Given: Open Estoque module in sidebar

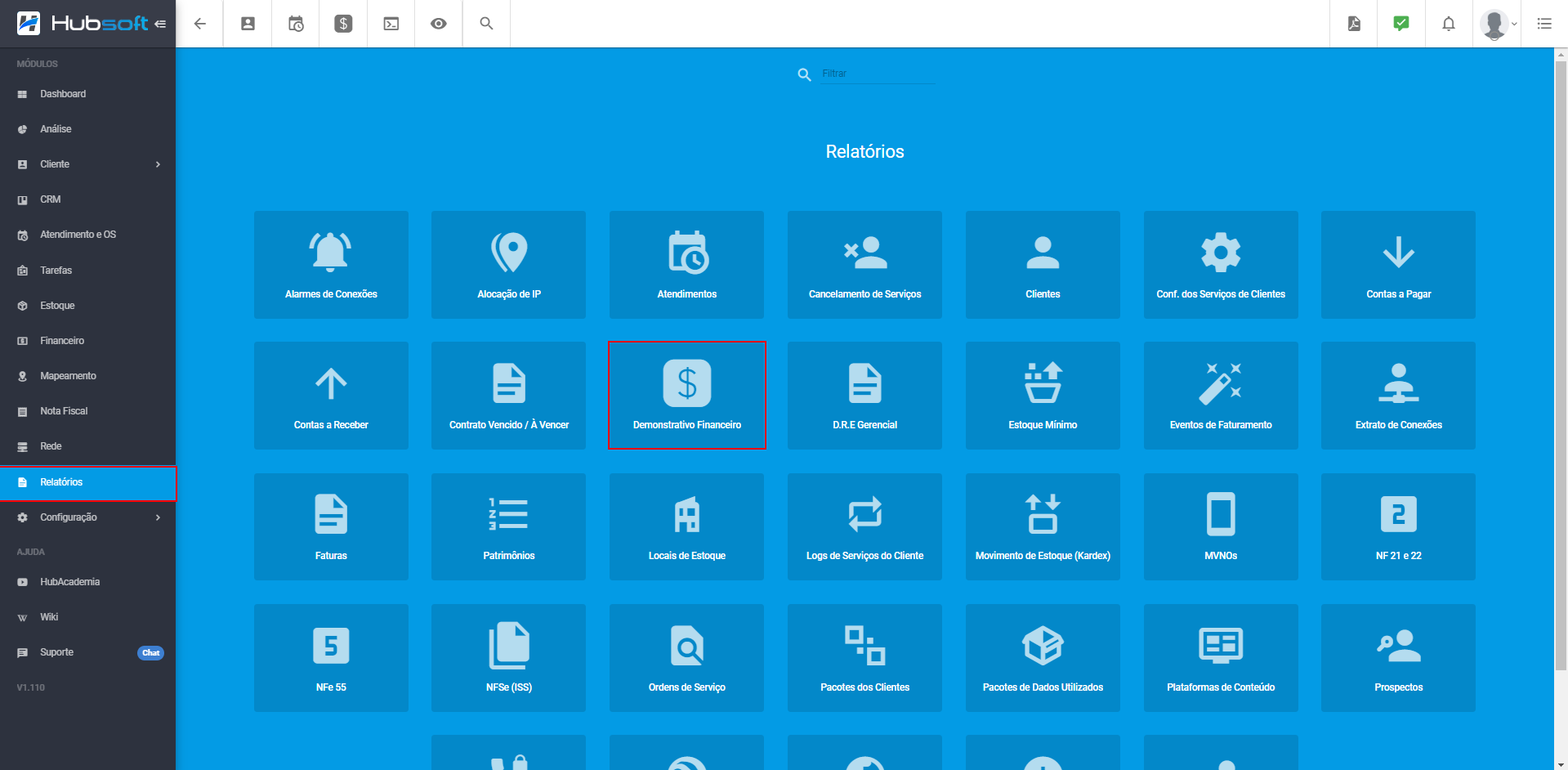Looking at the screenshot, I should (x=87, y=306).
